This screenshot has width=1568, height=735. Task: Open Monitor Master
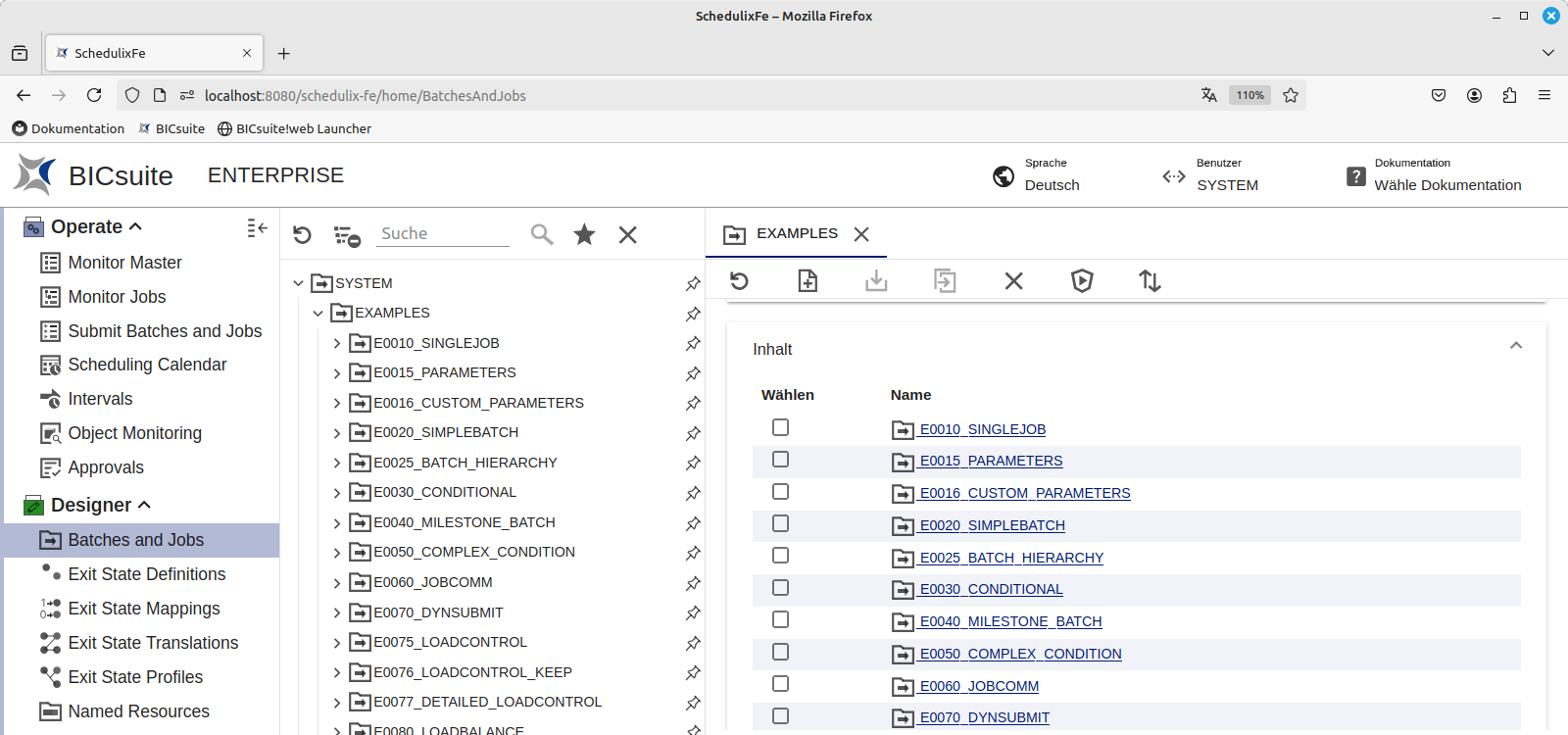(x=124, y=263)
